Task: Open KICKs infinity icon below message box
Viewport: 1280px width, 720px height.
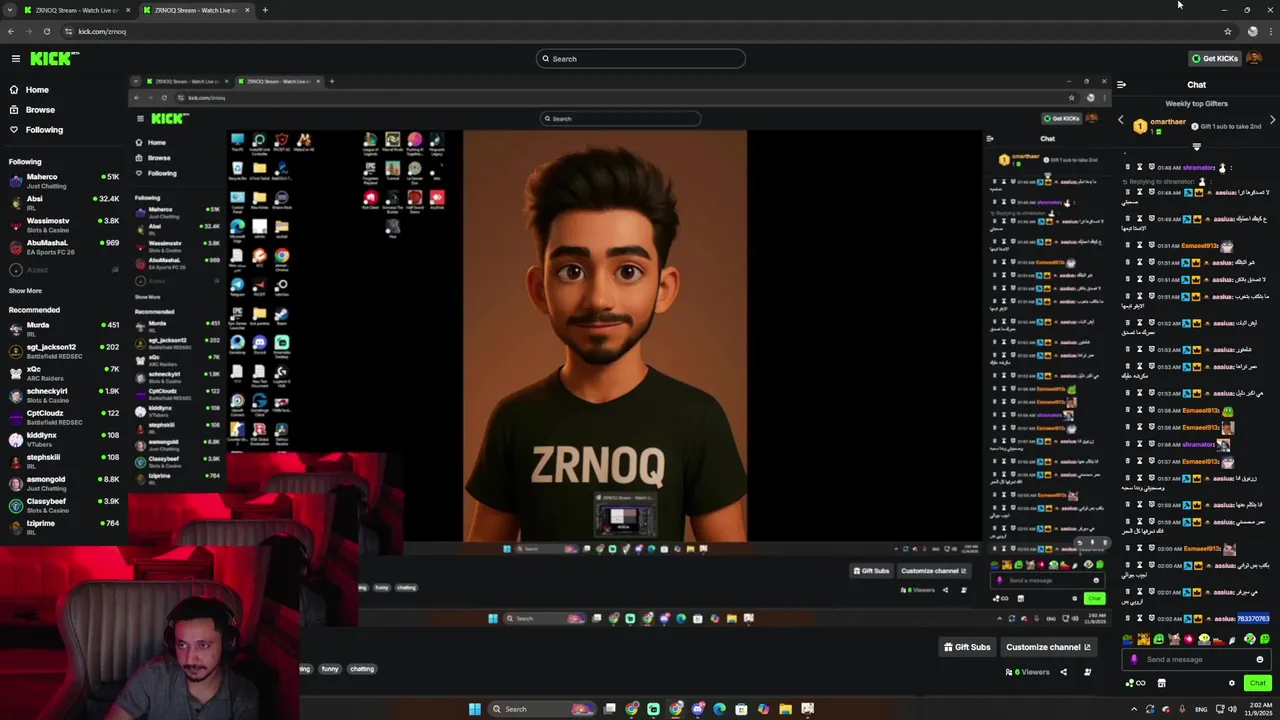Action: click(1136, 683)
